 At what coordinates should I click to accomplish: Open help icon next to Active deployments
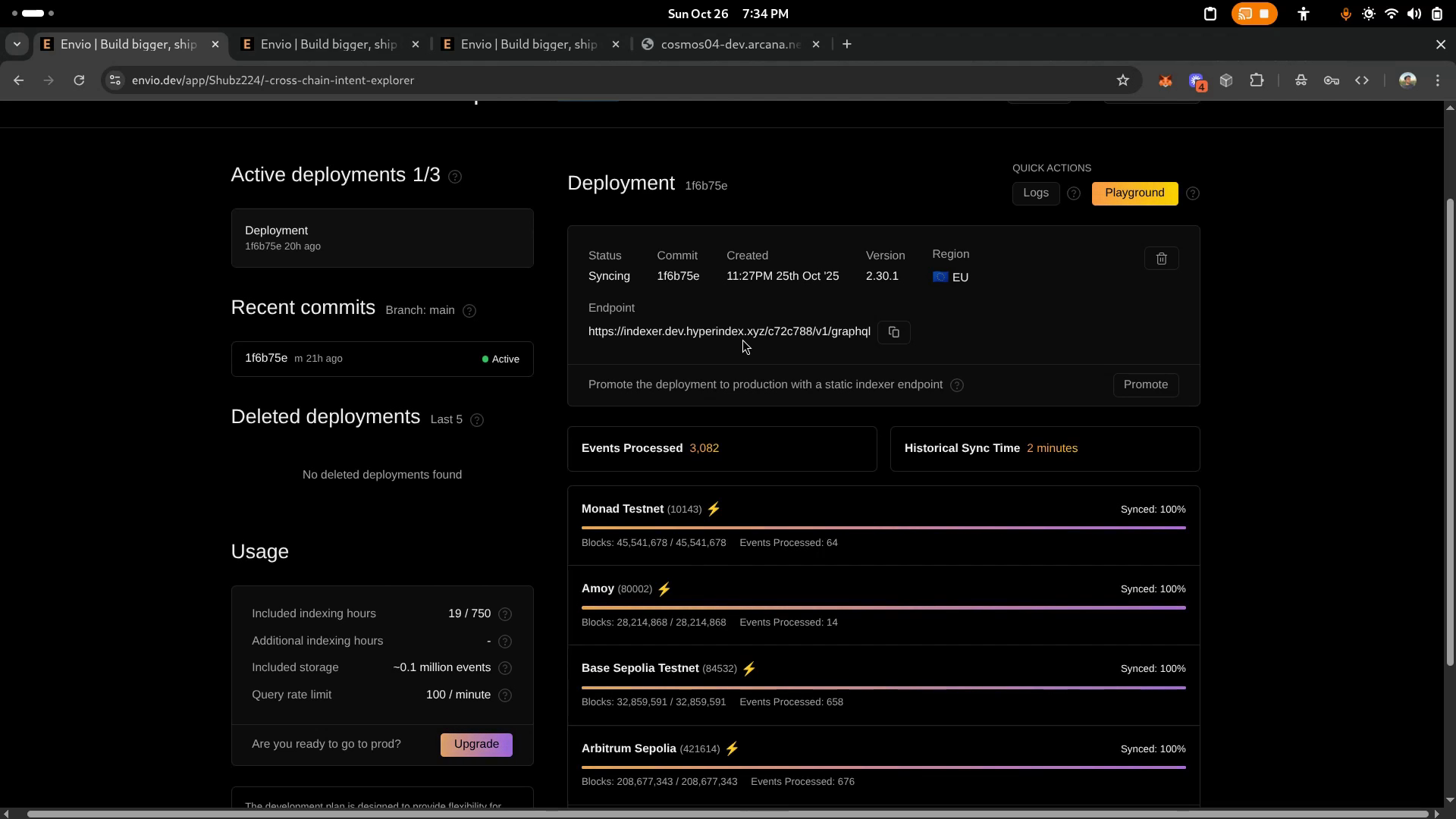point(455,177)
